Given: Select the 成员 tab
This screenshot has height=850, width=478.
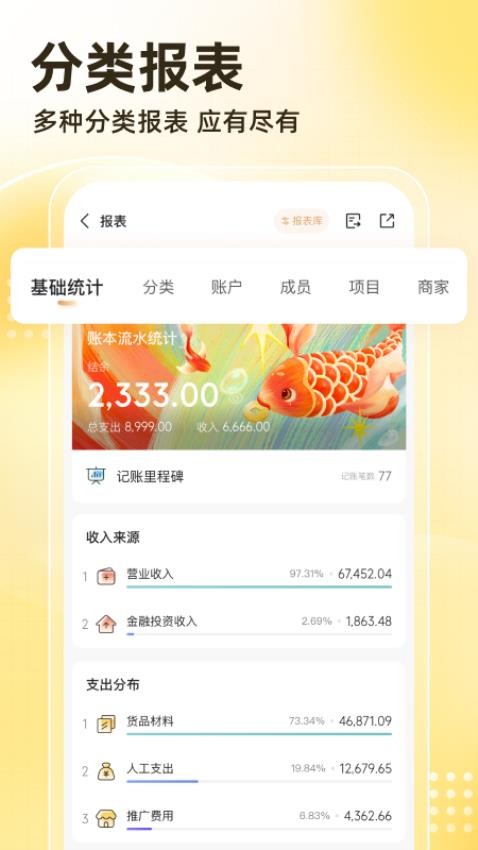Looking at the screenshot, I should click(x=295, y=287).
